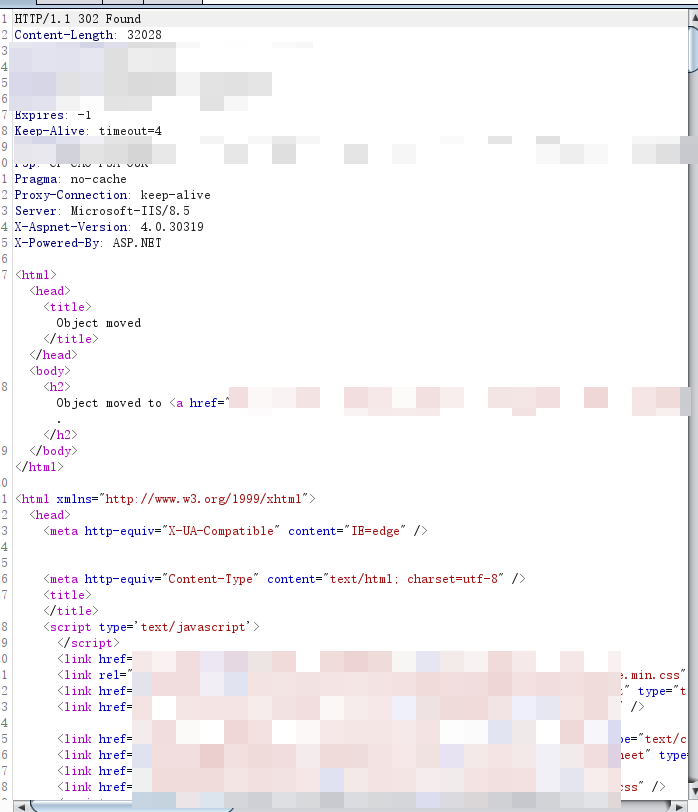Click the vertical scrollbar up arrow
The height and width of the screenshot is (812, 698).
(x=693, y=17)
